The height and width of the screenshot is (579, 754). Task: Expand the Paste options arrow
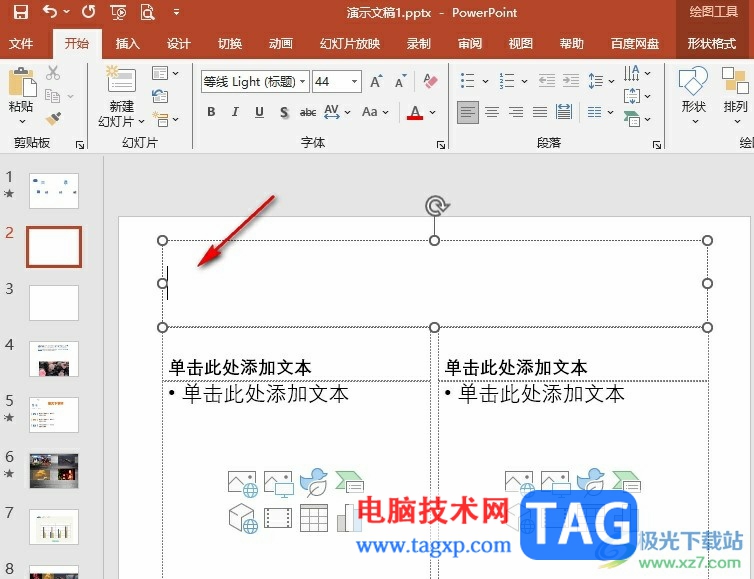coord(22,122)
